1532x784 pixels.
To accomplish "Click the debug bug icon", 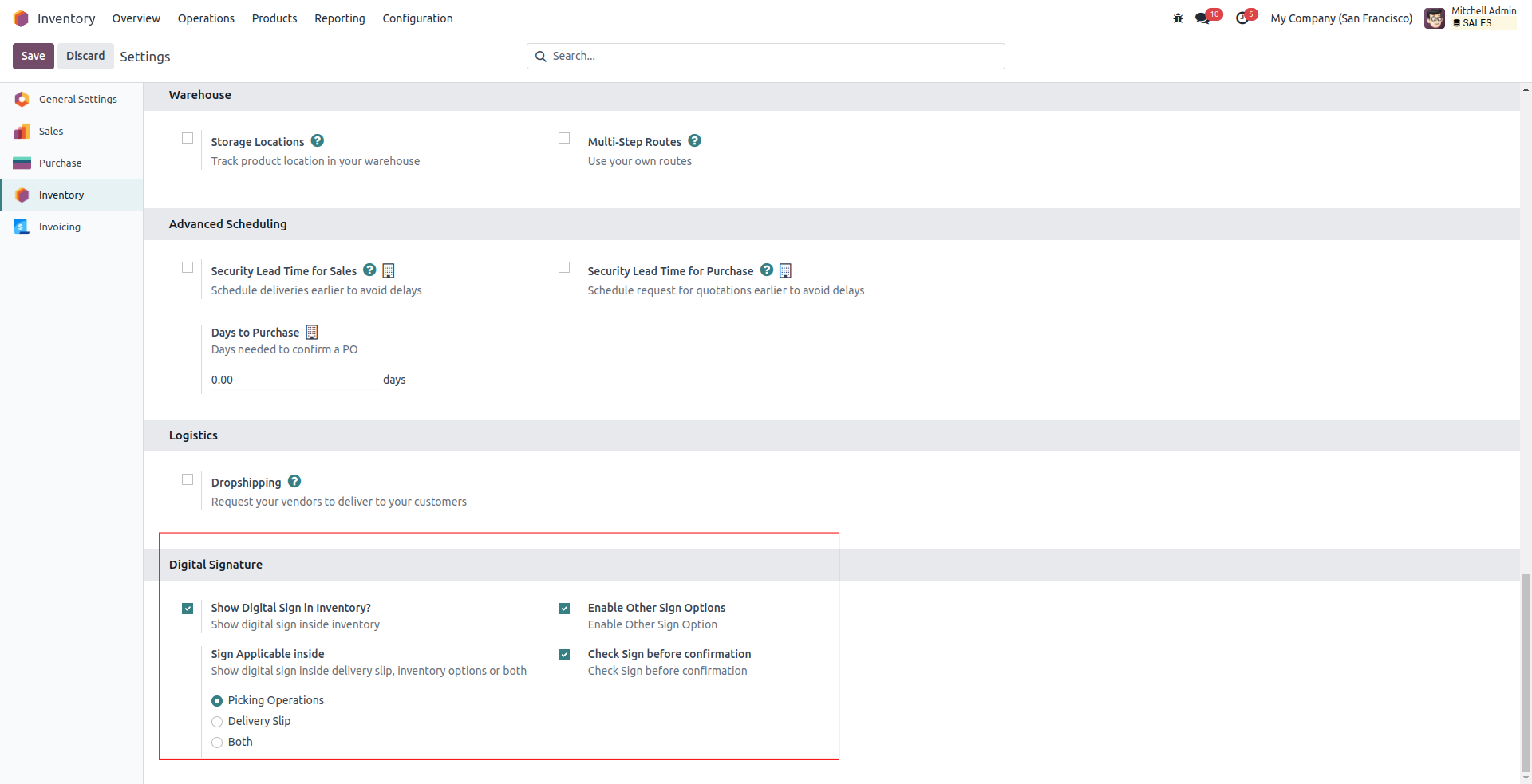I will [x=1178, y=18].
